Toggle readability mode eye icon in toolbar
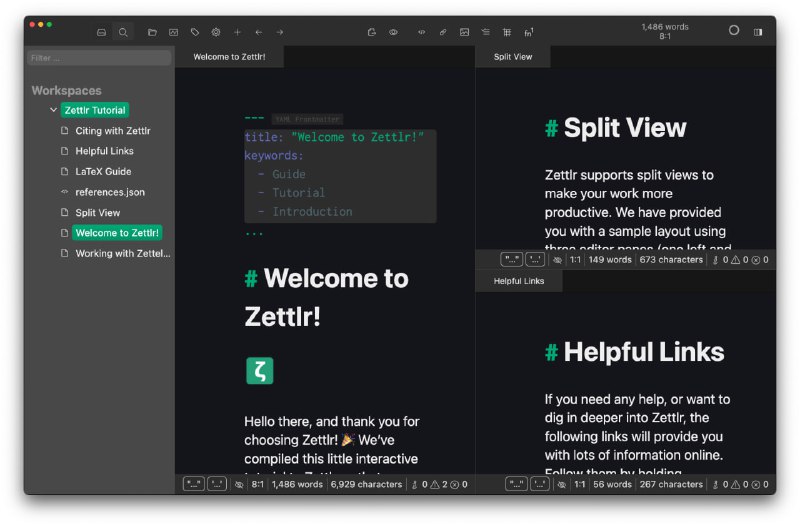Image resolution: width=800 pixels, height=526 pixels. tap(393, 32)
